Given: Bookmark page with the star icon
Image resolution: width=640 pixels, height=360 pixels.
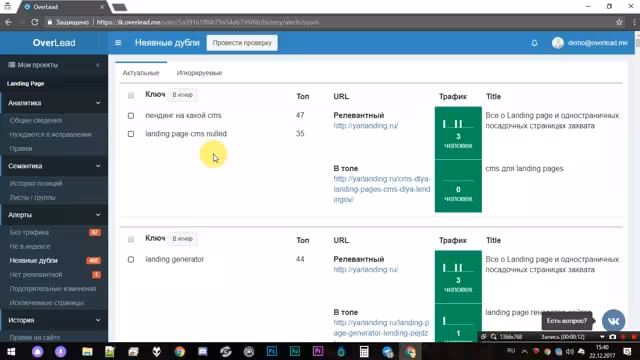Looking at the screenshot, I should (619, 22).
